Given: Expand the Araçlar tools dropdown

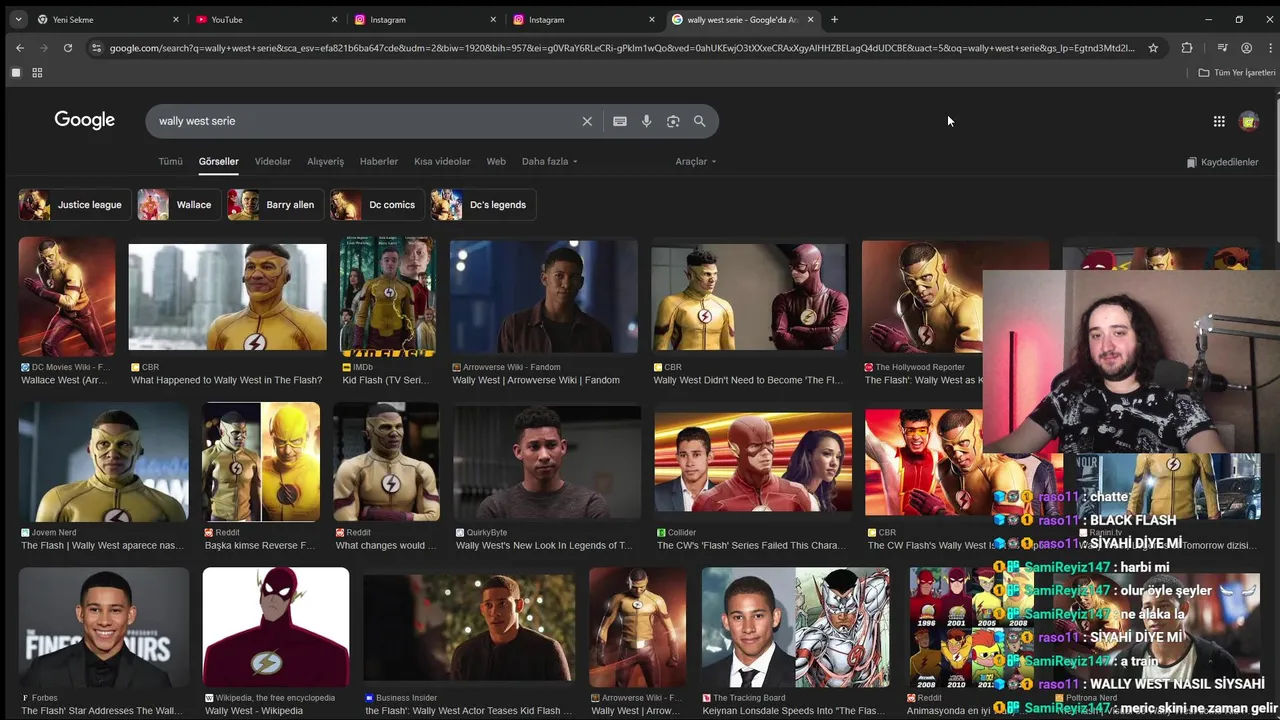Looking at the screenshot, I should point(695,161).
